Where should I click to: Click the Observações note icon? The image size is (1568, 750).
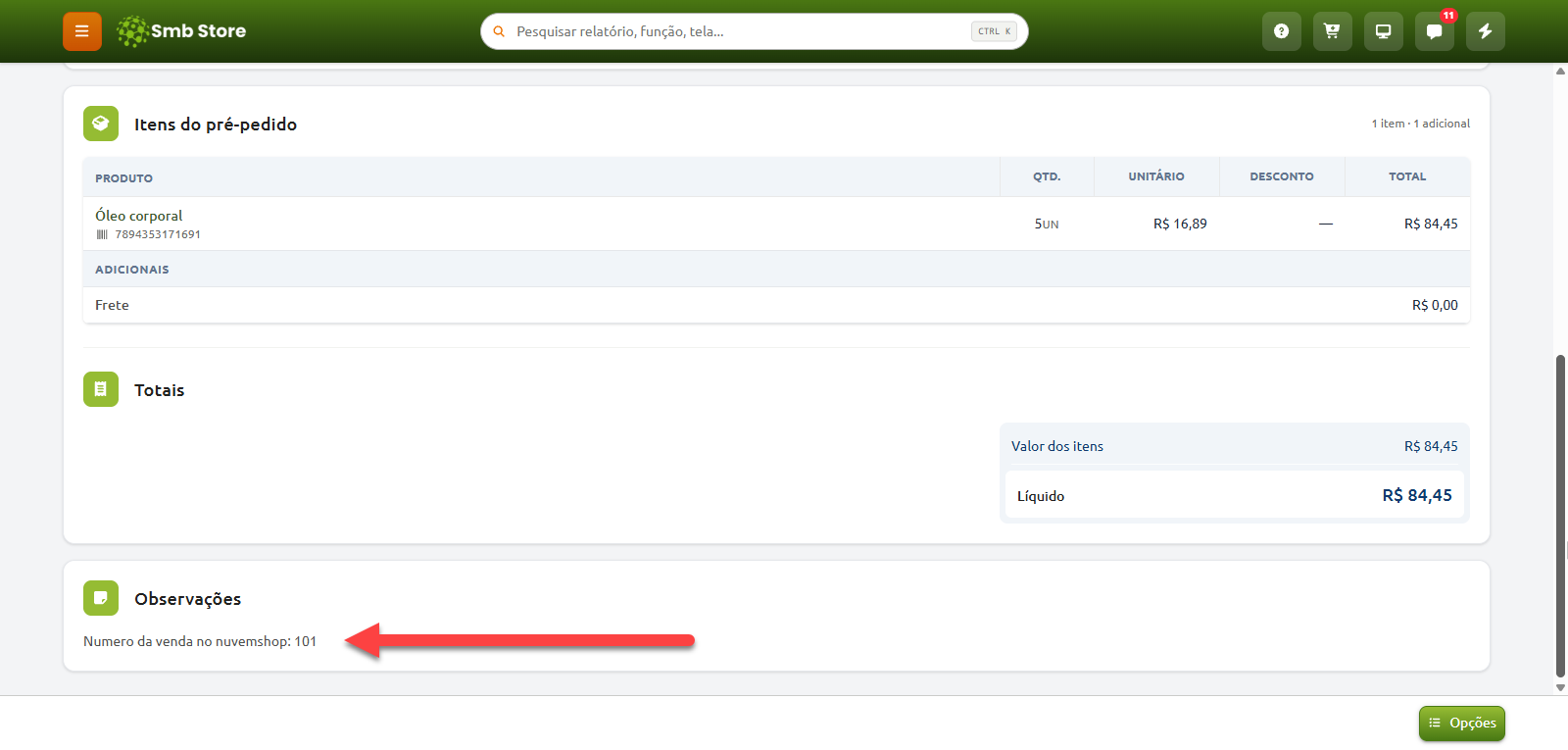(x=101, y=598)
